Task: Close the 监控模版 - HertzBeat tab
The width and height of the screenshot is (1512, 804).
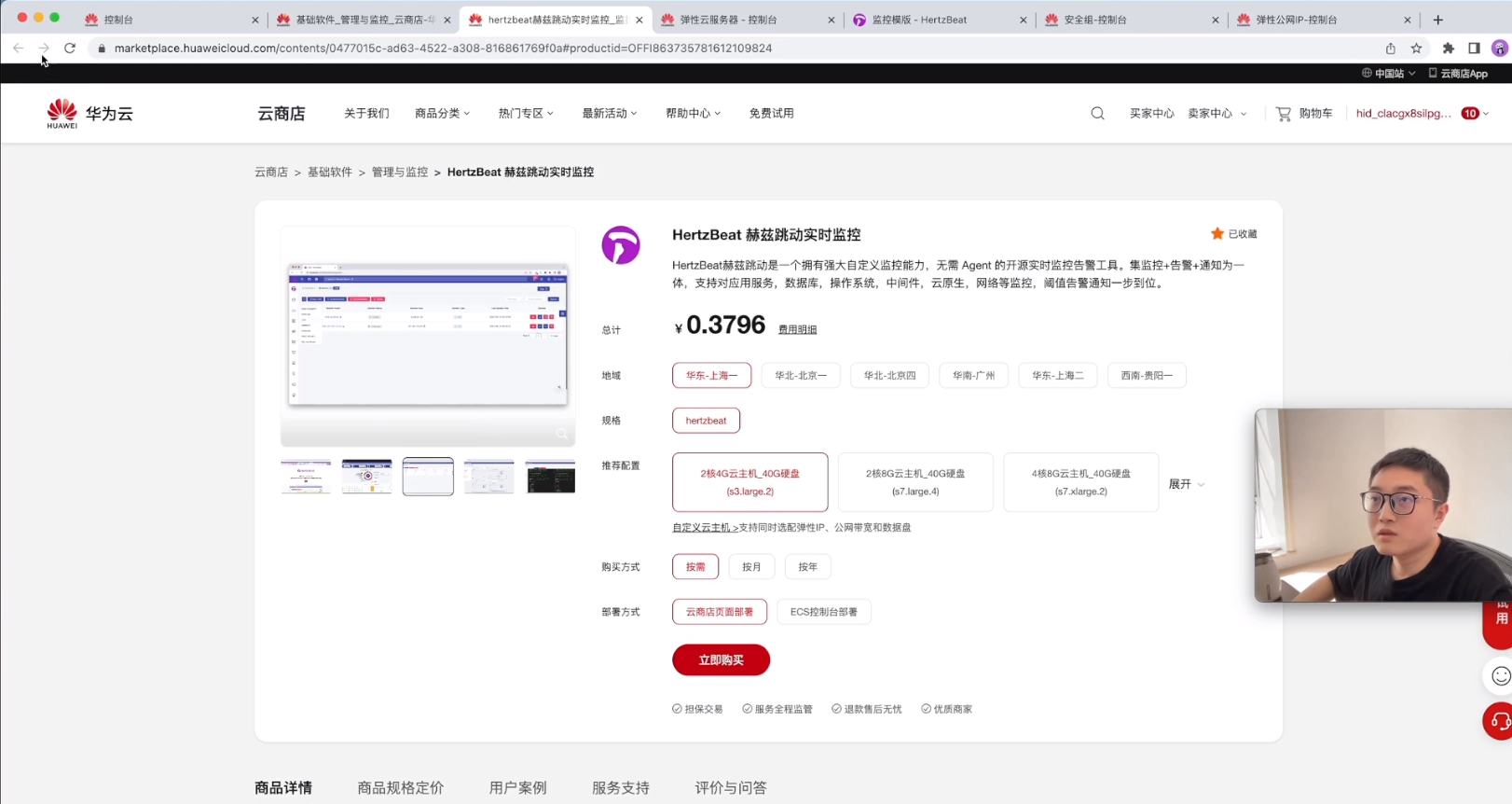Action: [1023, 20]
